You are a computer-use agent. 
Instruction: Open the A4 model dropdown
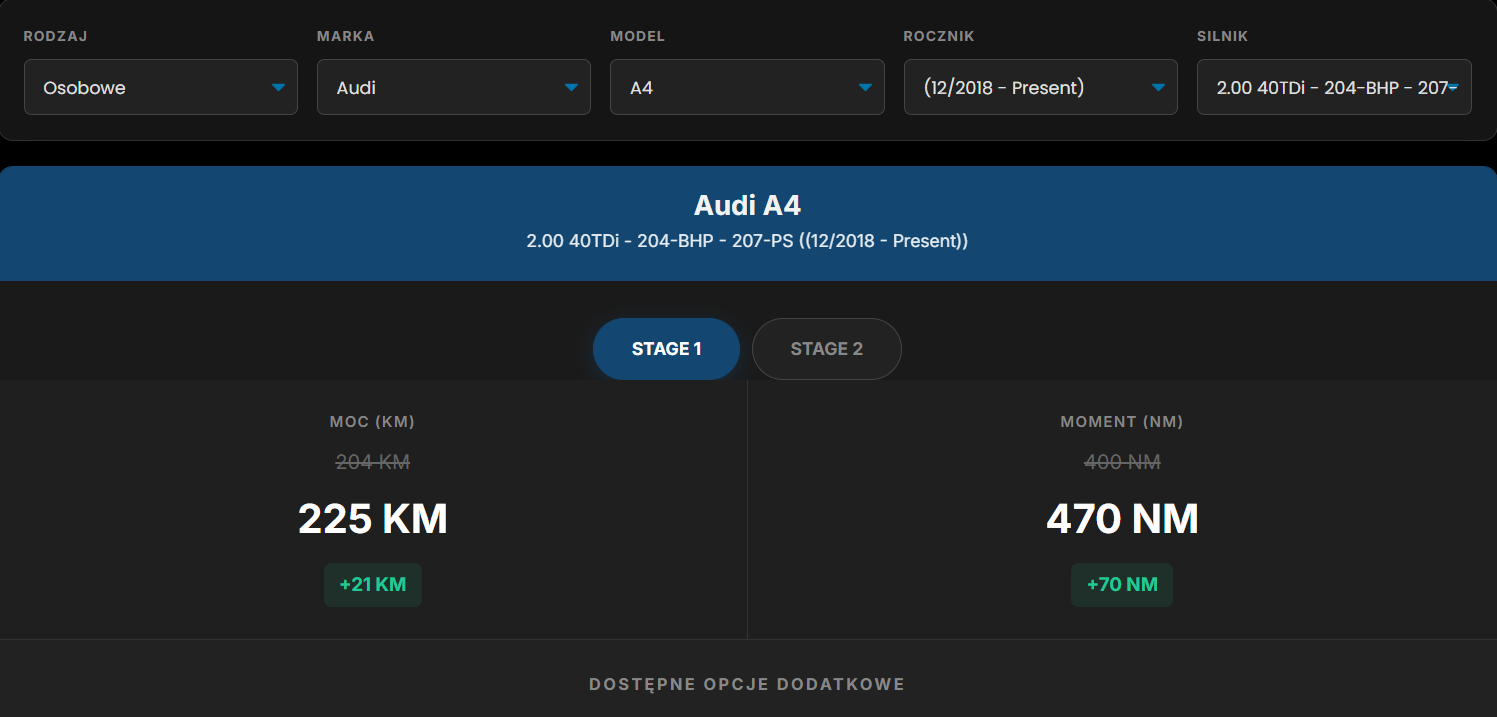tap(746, 87)
